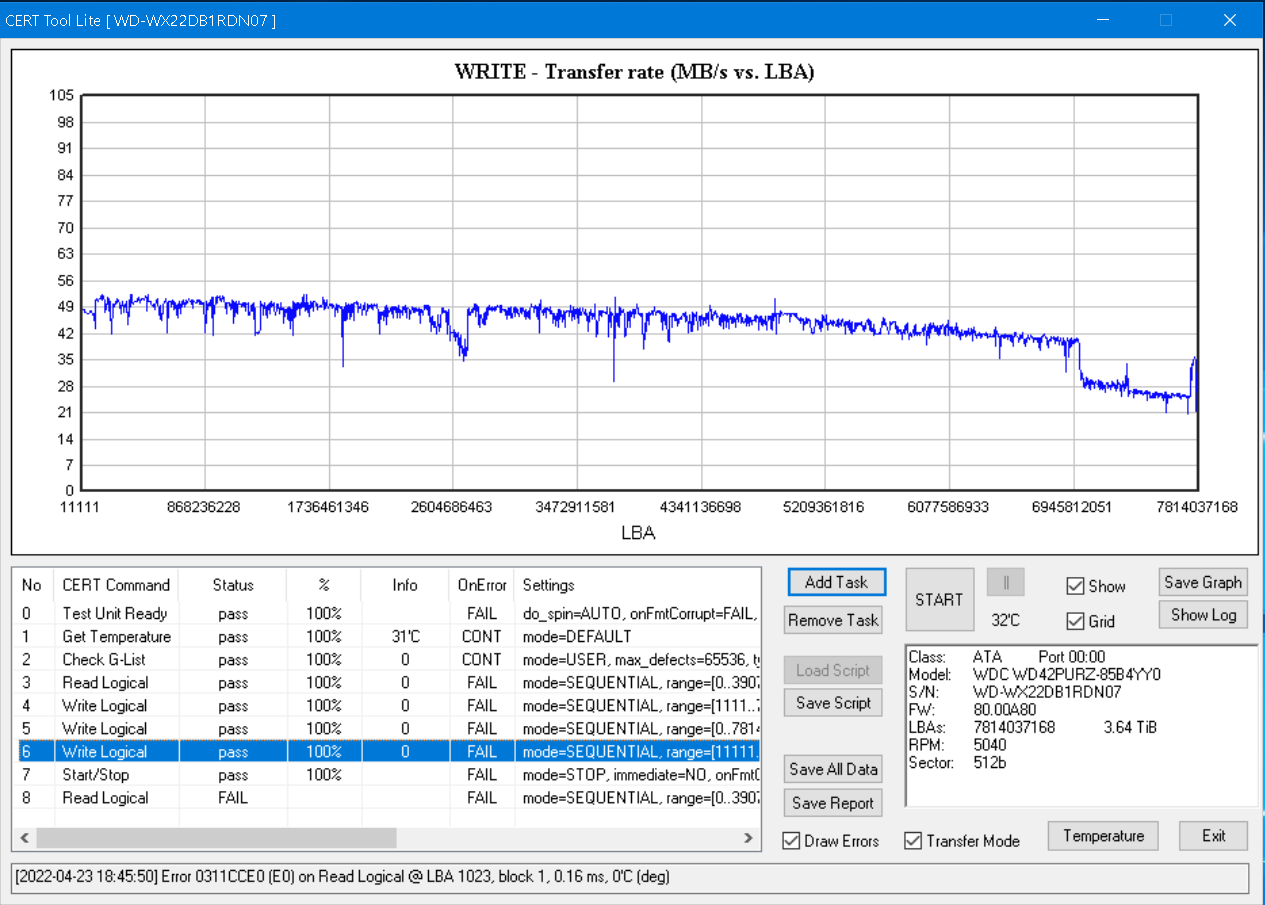Uncheck the Draw Errors option
Image resolution: width=1265 pixels, height=905 pixels.
tap(792, 840)
